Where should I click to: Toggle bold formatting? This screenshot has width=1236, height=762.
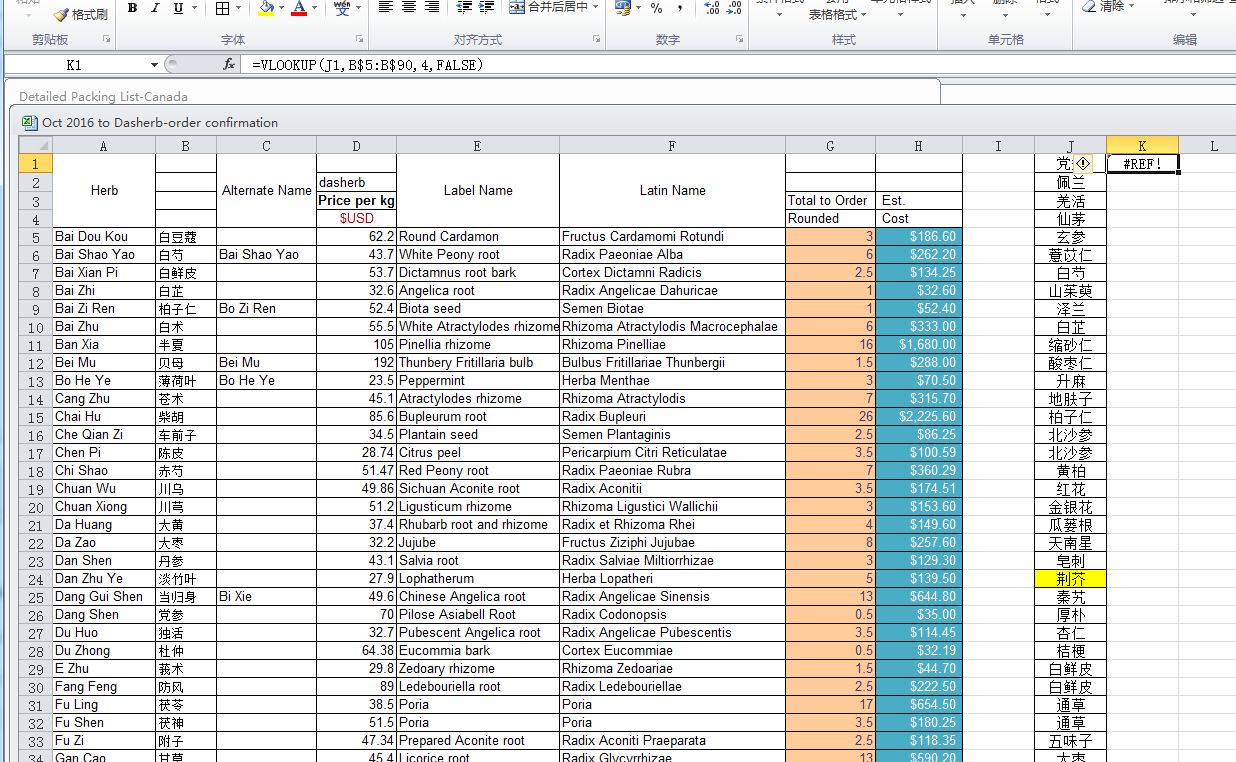pos(133,8)
